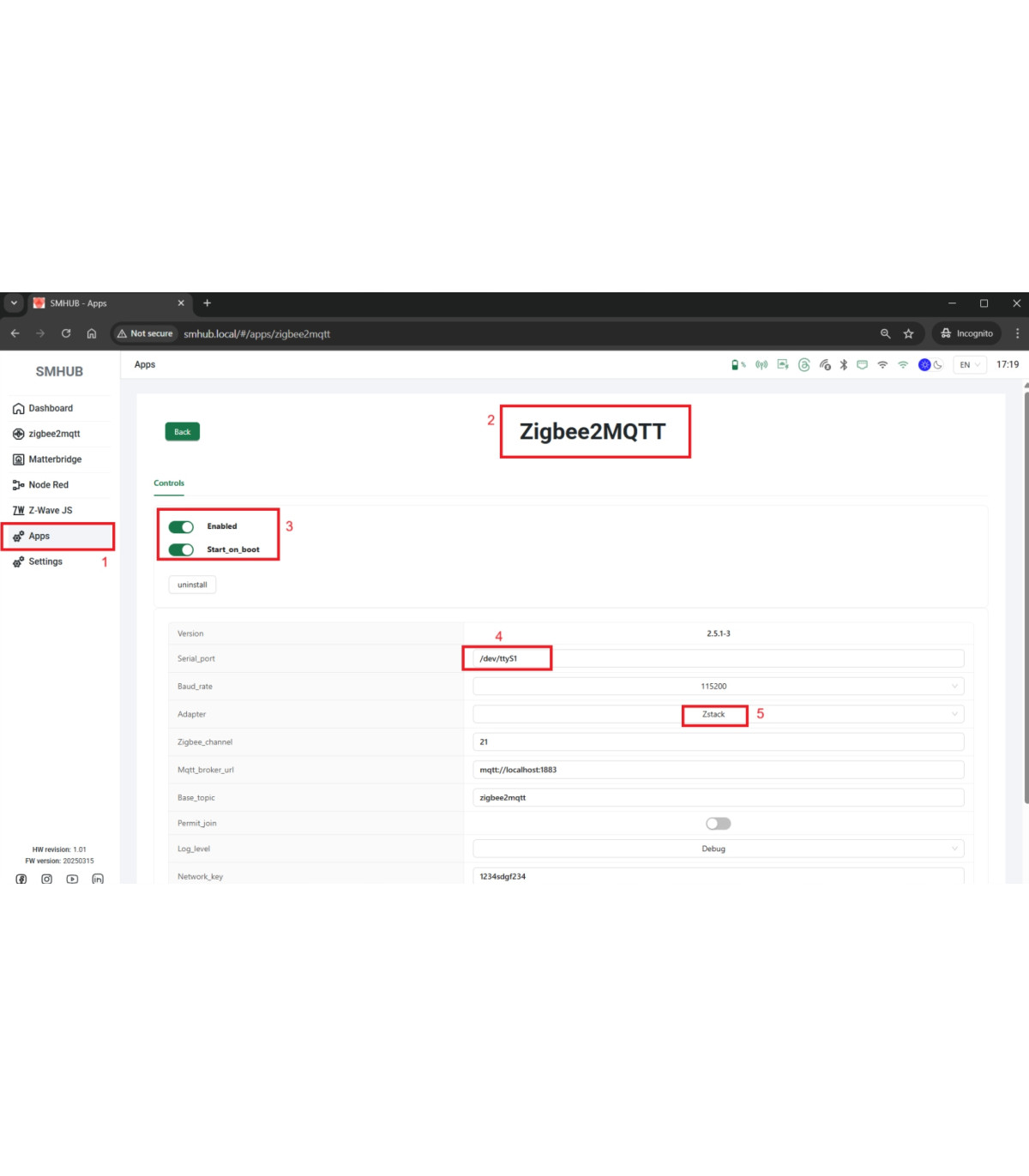Select the Controls tab
The height and width of the screenshot is (1176, 1029).
pos(169,483)
